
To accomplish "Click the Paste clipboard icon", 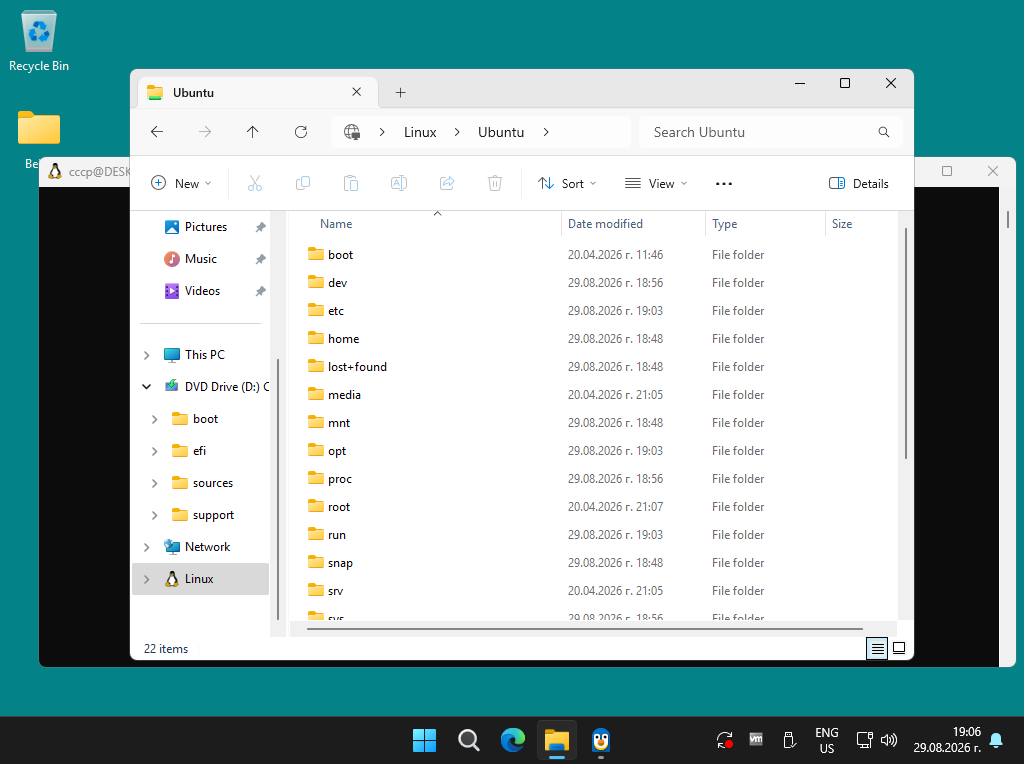I will [351, 183].
